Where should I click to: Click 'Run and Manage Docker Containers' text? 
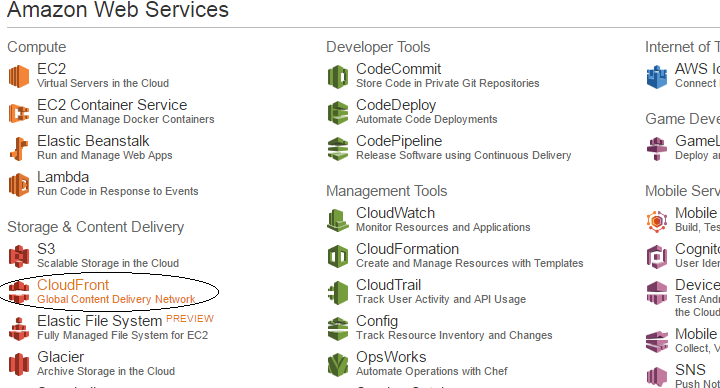coord(126,119)
